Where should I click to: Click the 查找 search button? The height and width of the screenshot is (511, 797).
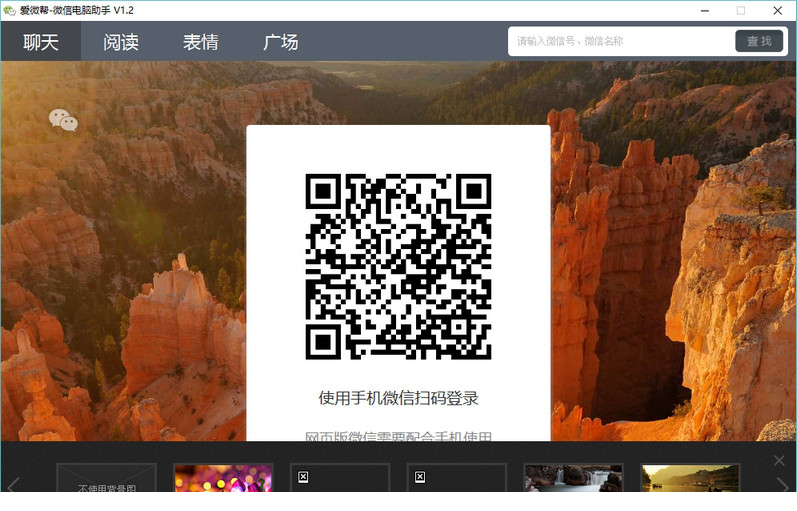759,41
